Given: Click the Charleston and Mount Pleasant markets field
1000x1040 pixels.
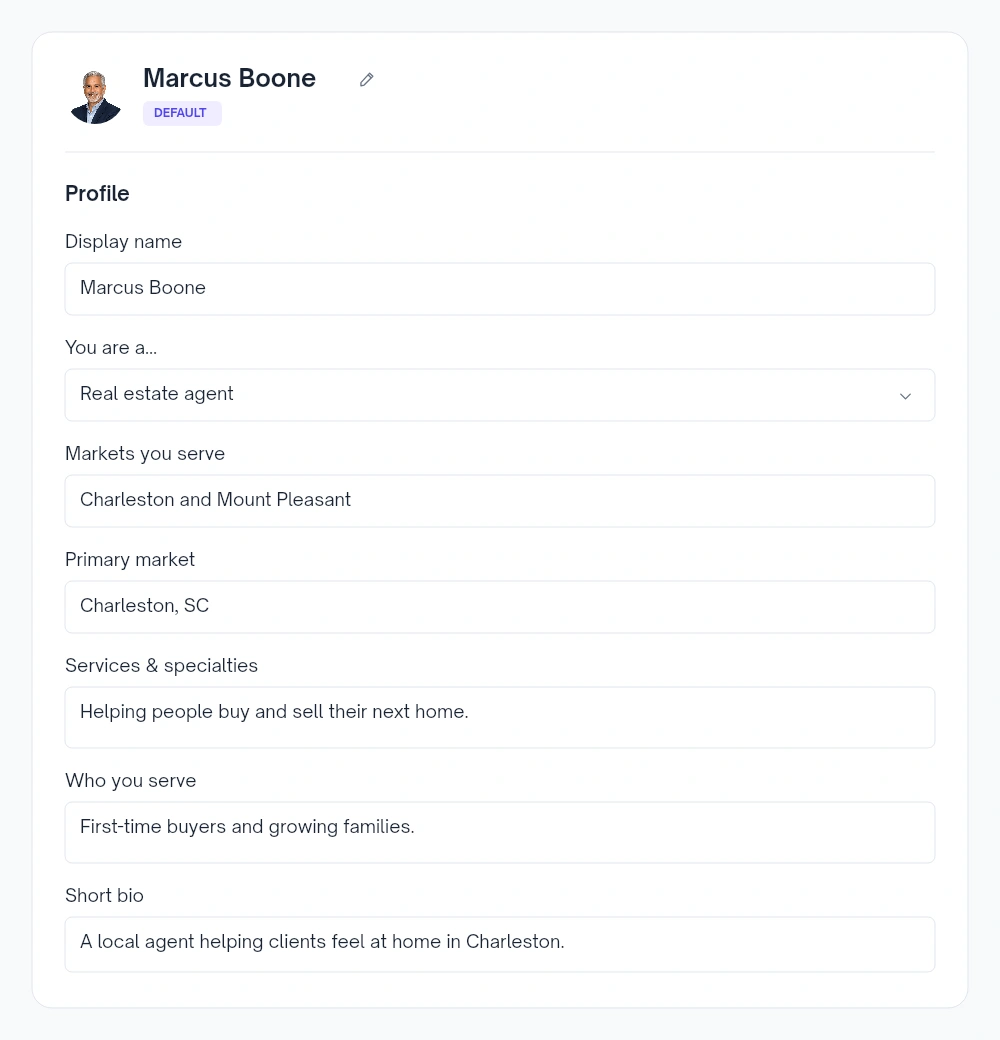Looking at the screenshot, I should (x=500, y=501).
